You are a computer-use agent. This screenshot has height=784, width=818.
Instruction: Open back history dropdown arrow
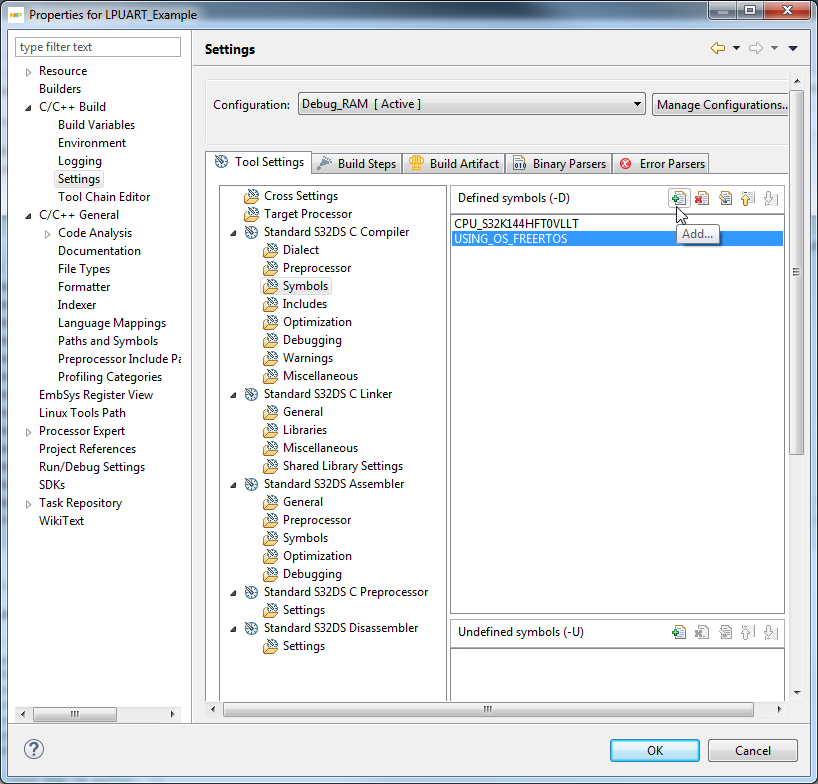coord(736,48)
